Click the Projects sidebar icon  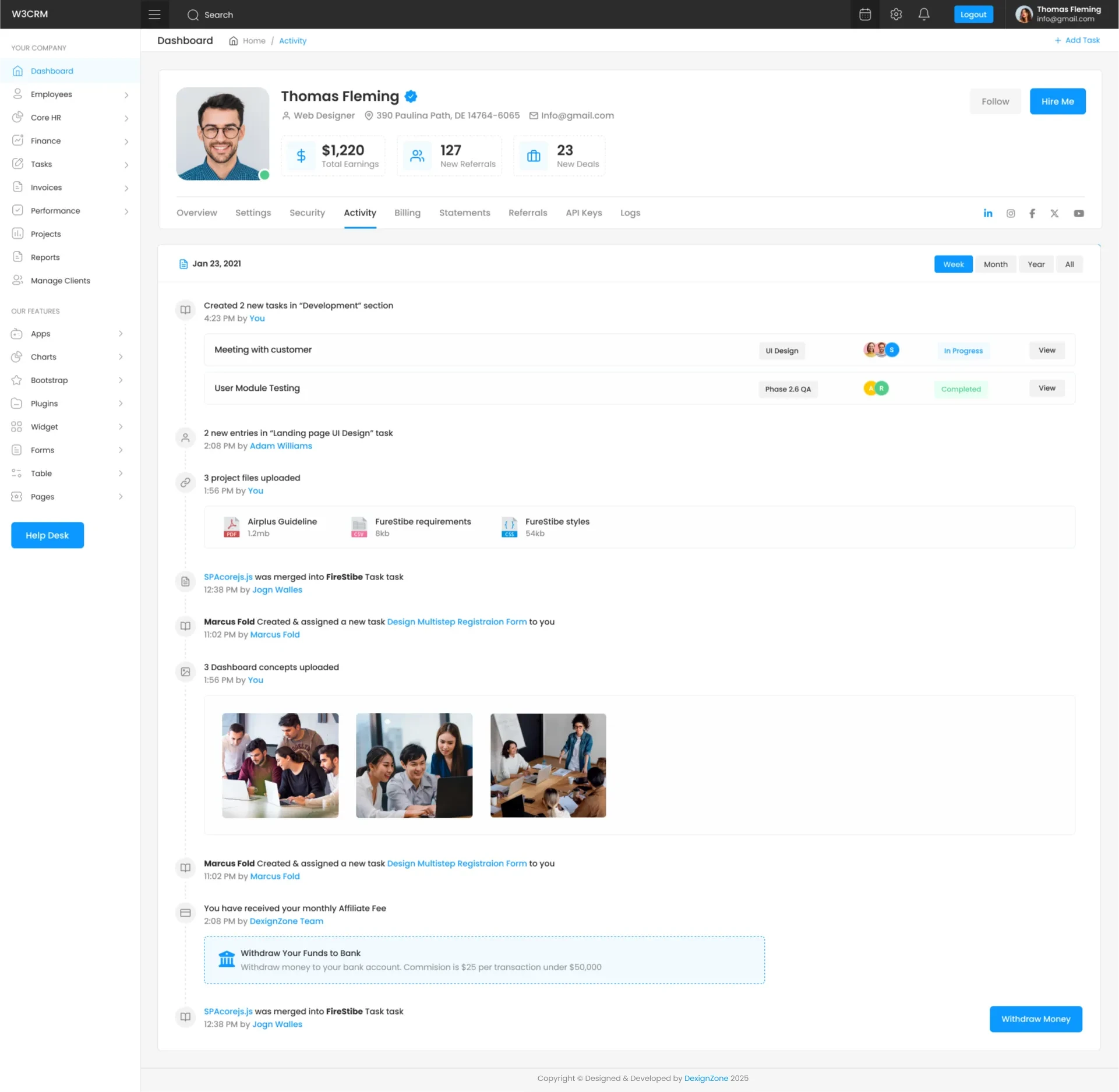point(17,234)
